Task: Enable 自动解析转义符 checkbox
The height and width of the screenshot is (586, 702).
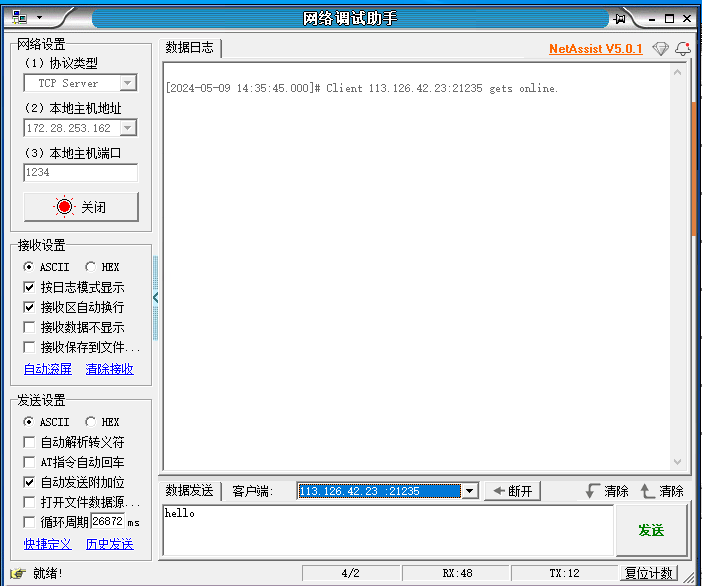Action: click(x=29, y=442)
